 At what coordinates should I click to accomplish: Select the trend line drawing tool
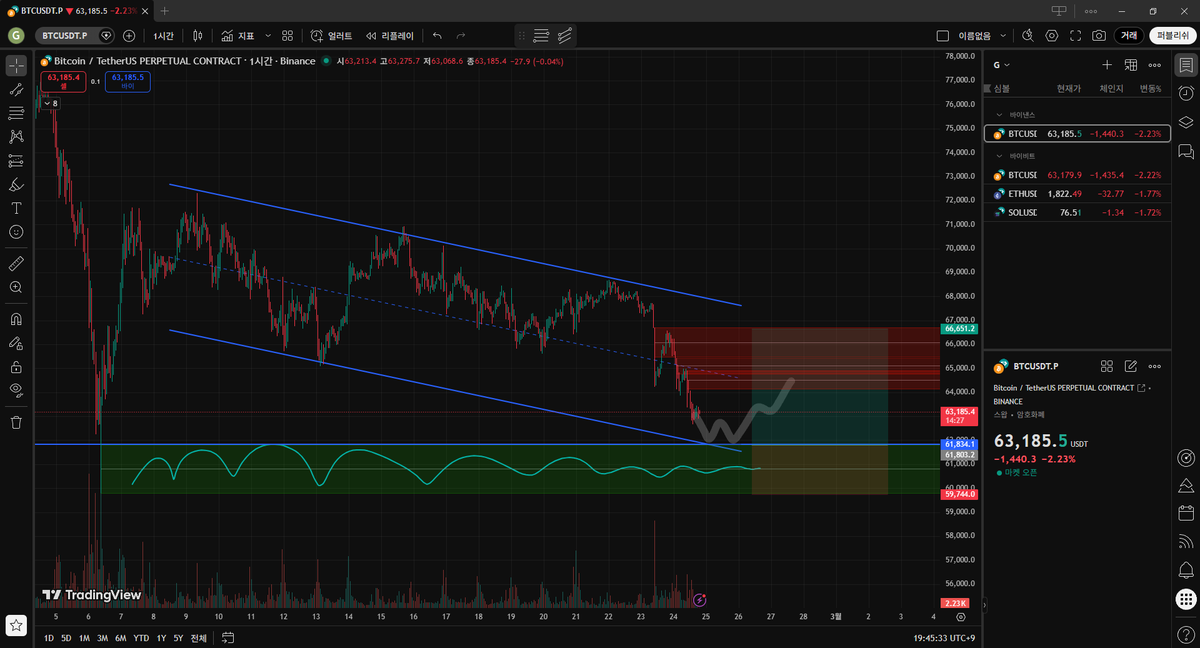point(16,89)
